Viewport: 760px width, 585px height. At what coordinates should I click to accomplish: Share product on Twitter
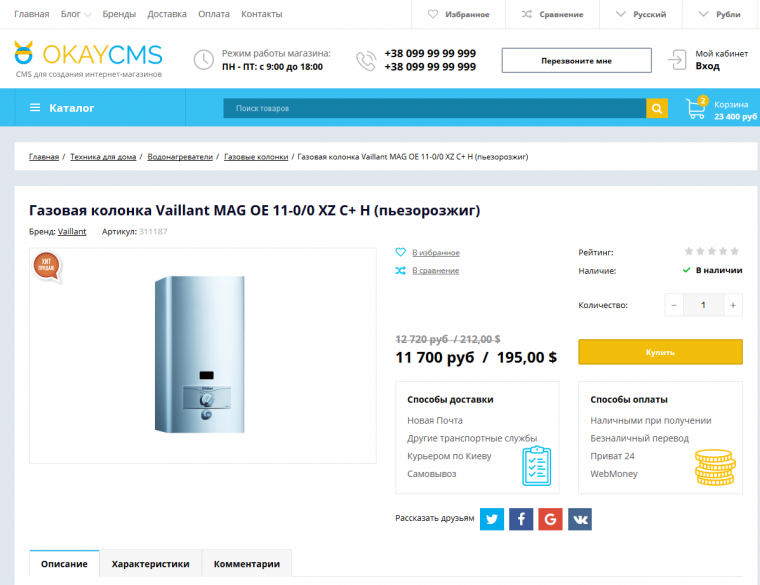[492, 519]
